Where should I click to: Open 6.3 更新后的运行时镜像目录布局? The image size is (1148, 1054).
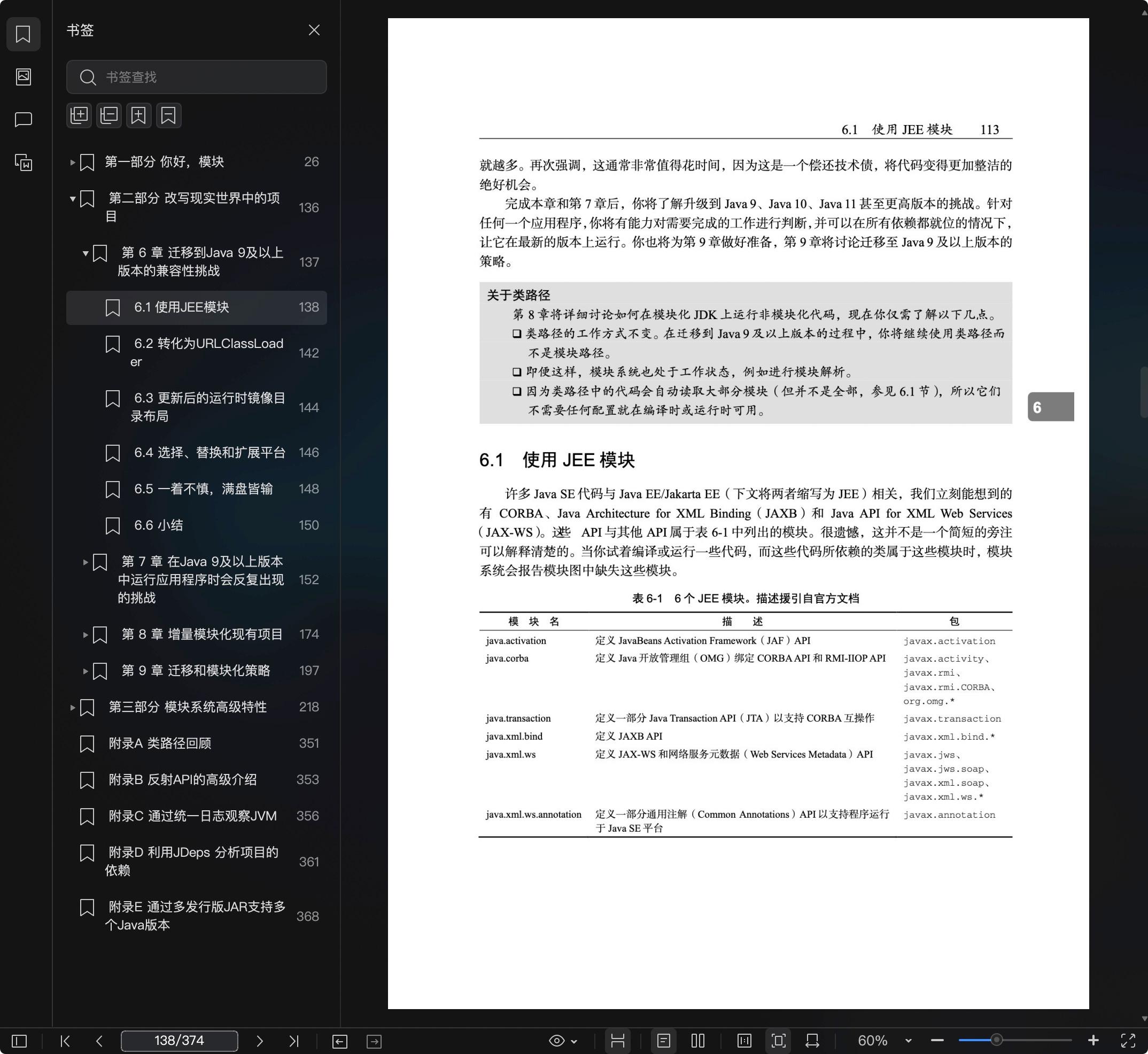click(x=196, y=407)
